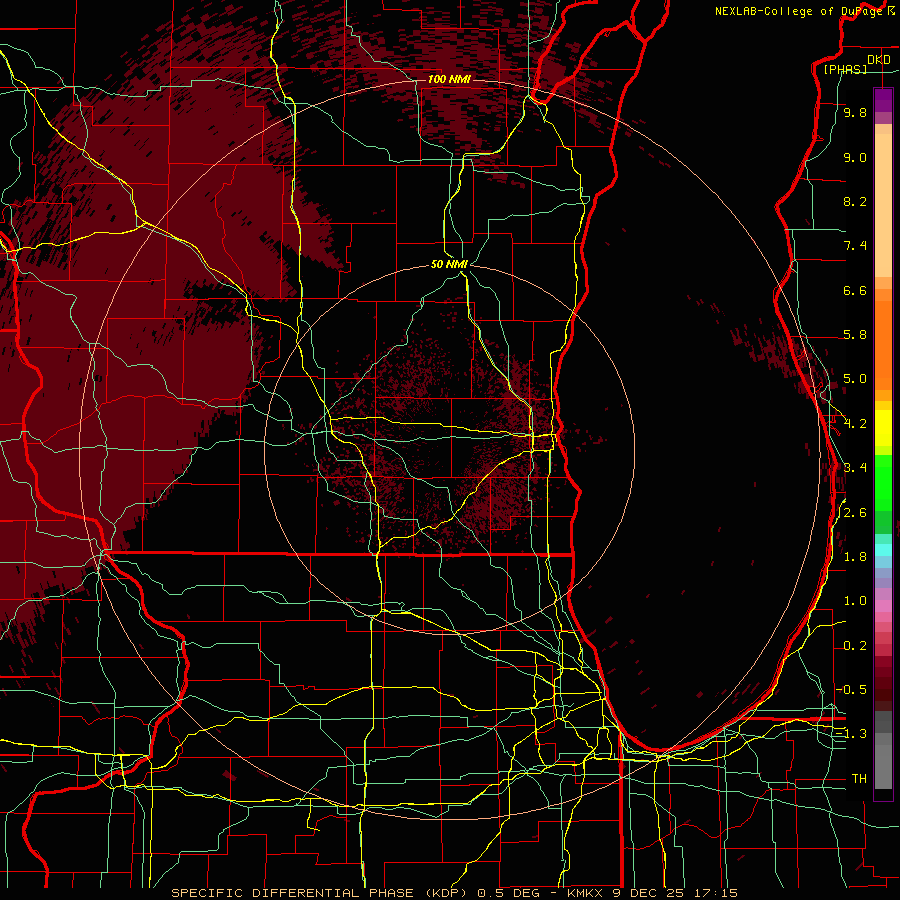900x900 pixels.
Task: Click the 5.0 value on the color scale
Action: tap(855, 379)
